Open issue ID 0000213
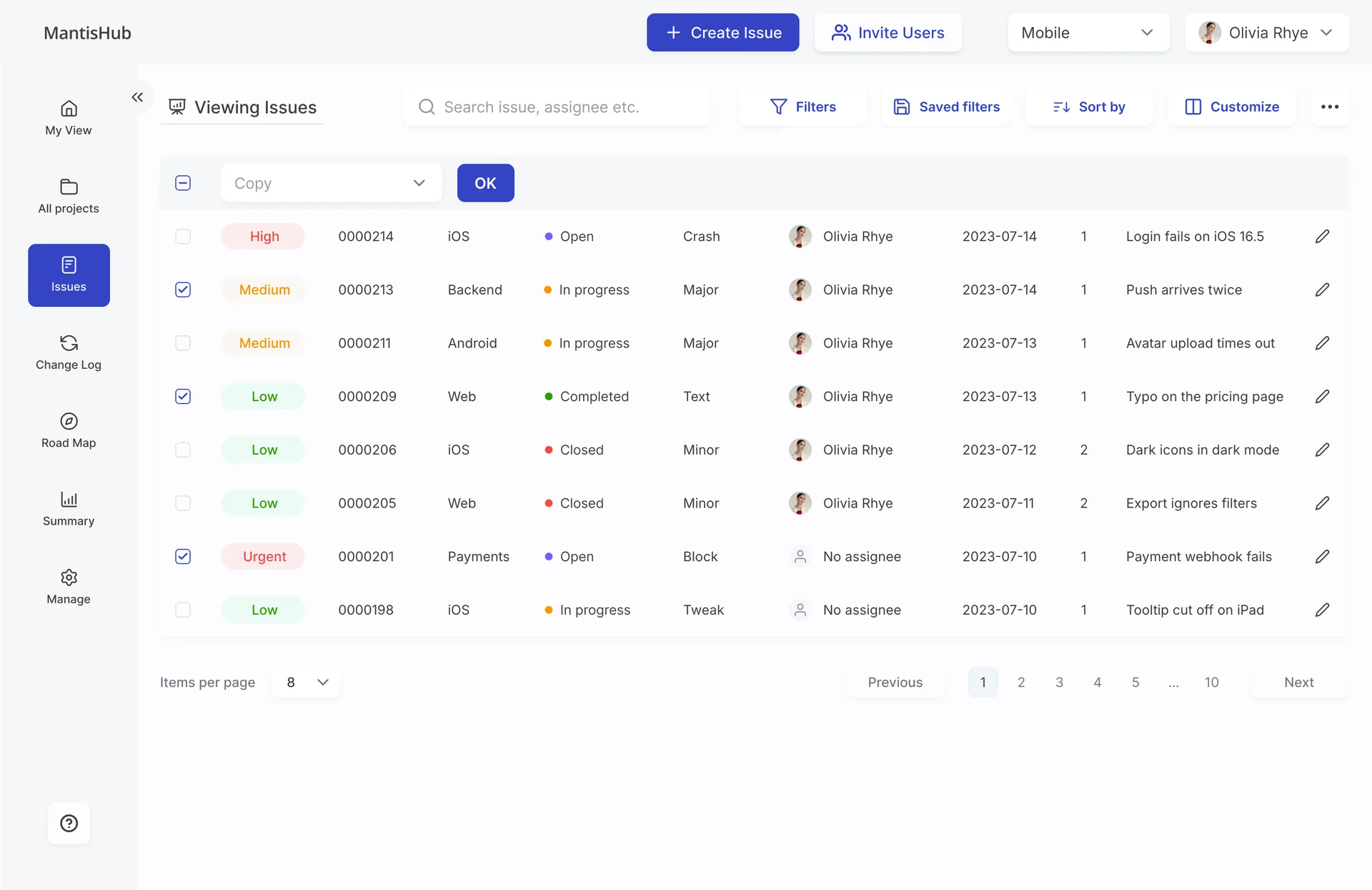This screenshot has width=1372, height=890. click(x=365, y=290)
